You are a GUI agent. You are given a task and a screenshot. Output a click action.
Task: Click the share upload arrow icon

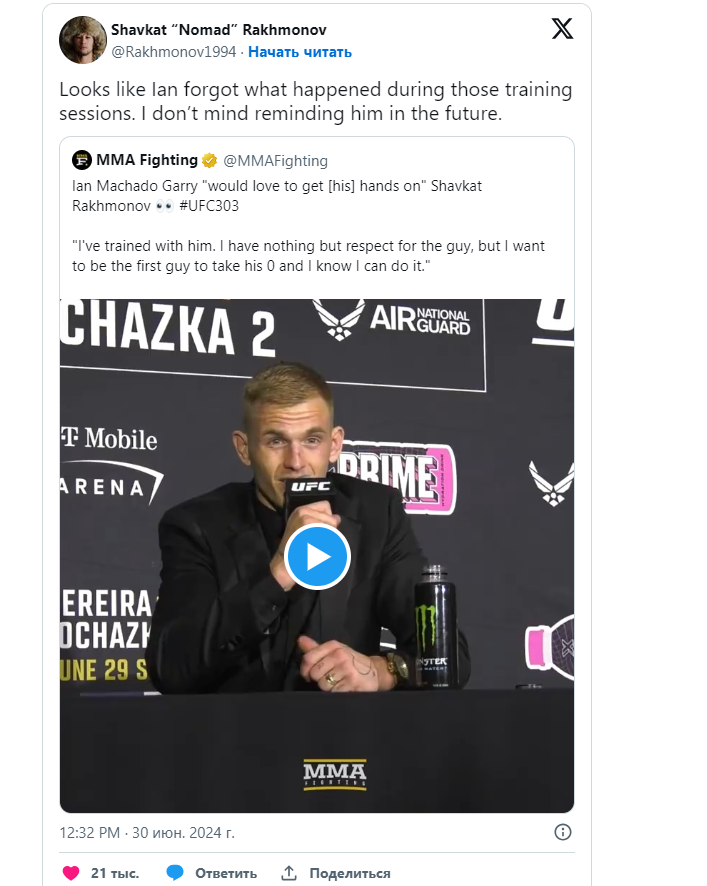click(289, 873)
